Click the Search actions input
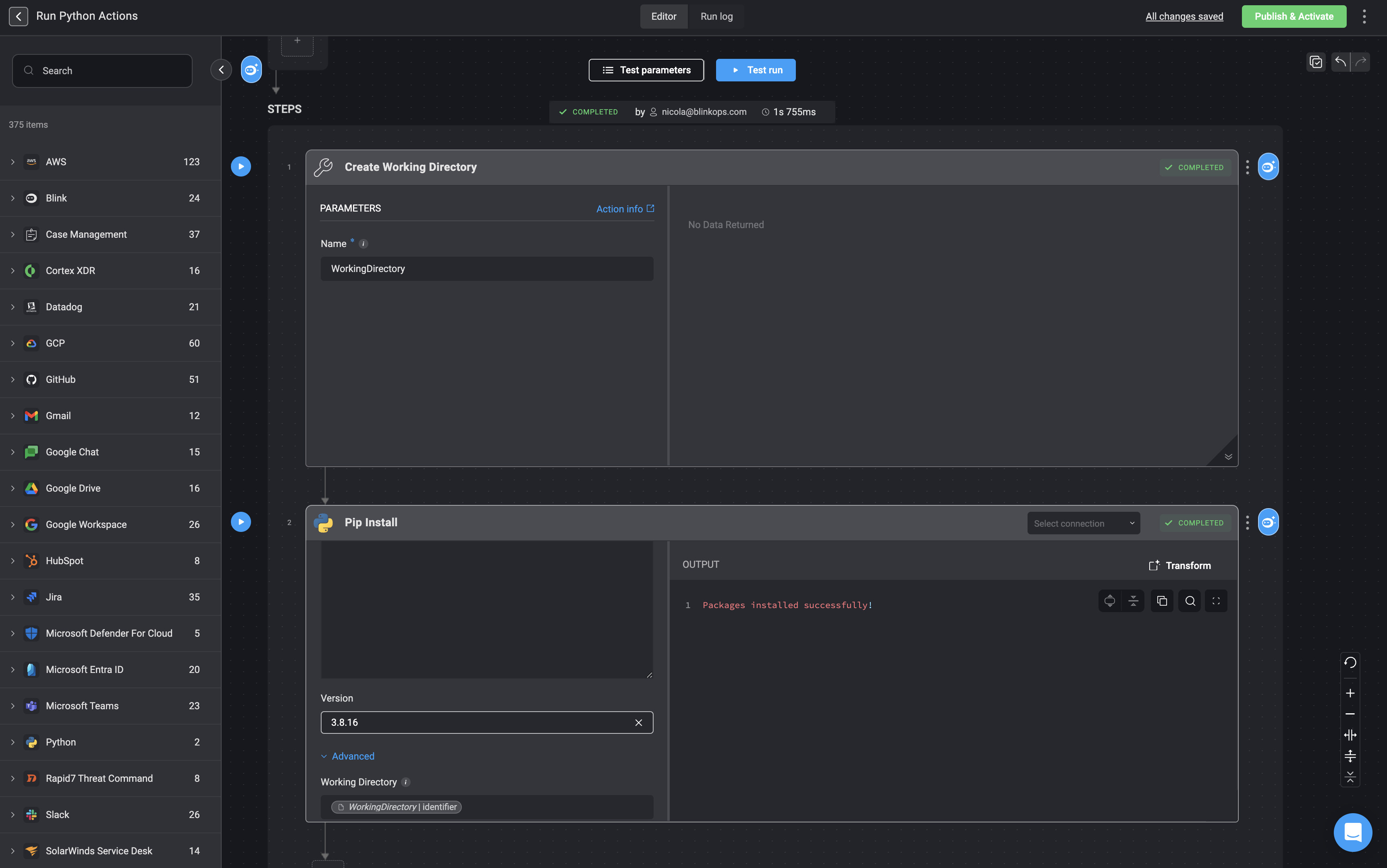Screen dimensions: 1387x868 102,71
